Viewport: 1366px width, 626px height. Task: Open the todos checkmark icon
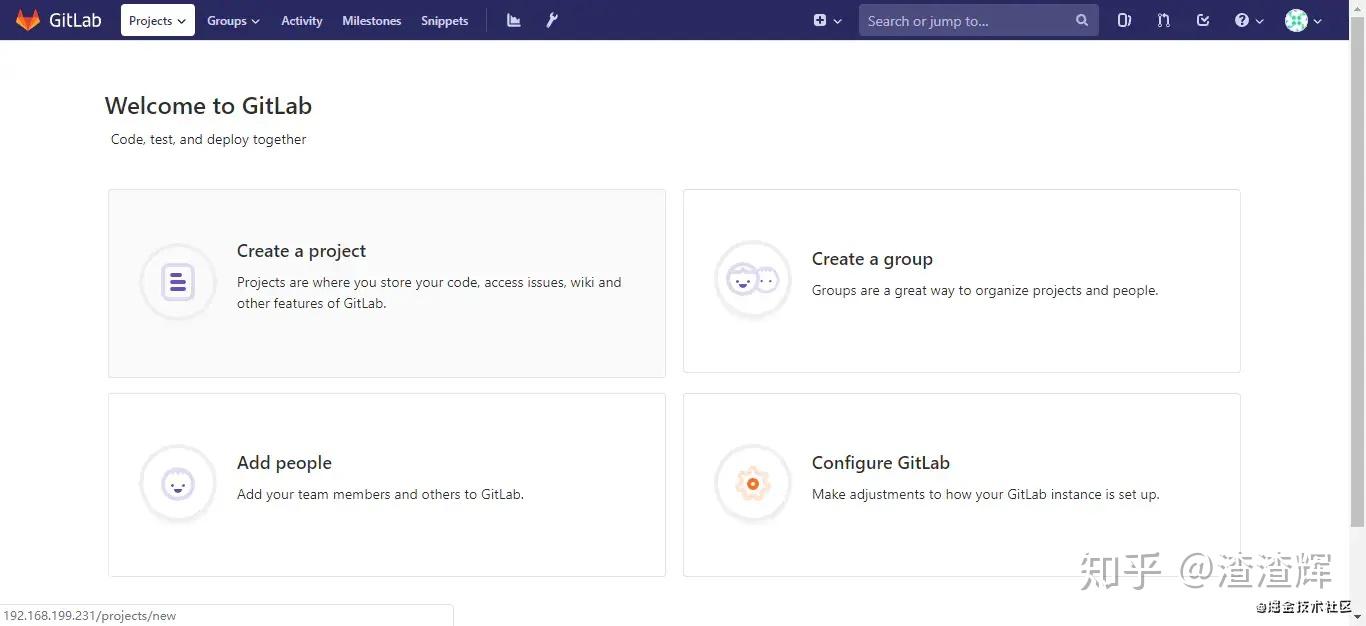click(x=1202, y=20)
